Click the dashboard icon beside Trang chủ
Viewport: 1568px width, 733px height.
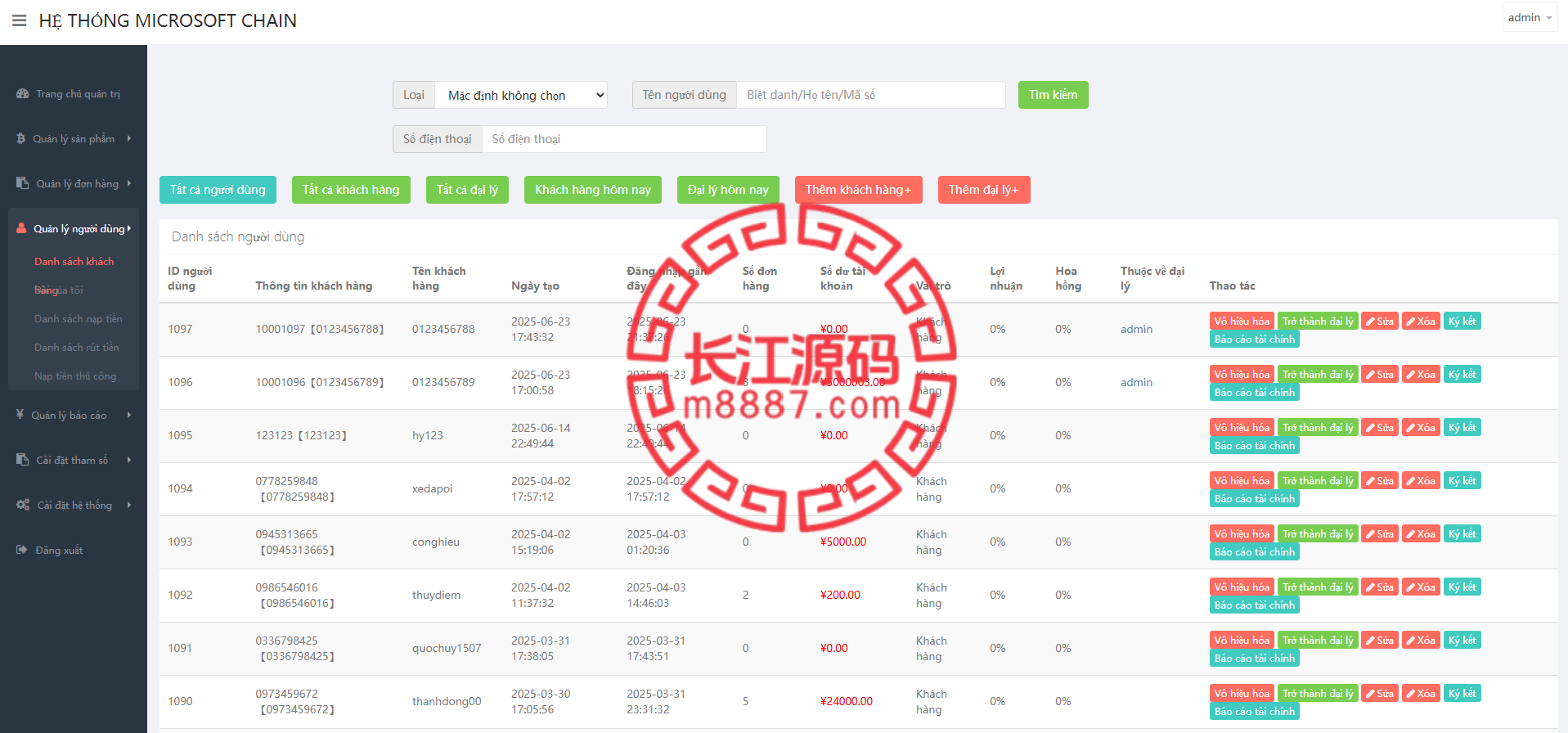pos(23,94)
